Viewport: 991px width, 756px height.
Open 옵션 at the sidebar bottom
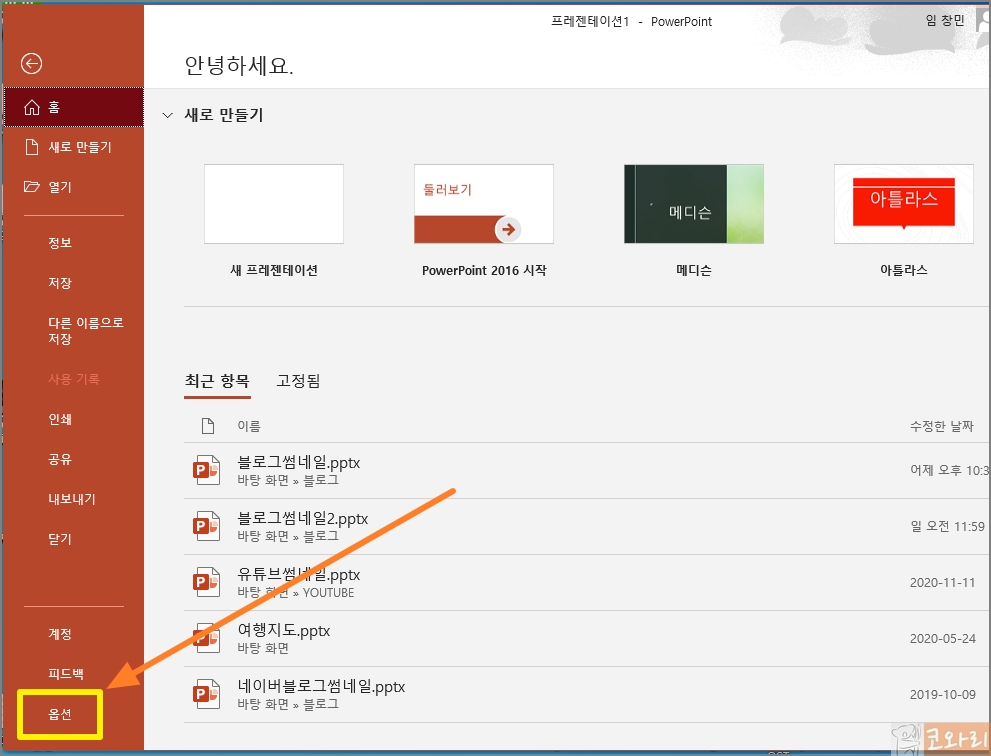(60, 714)
